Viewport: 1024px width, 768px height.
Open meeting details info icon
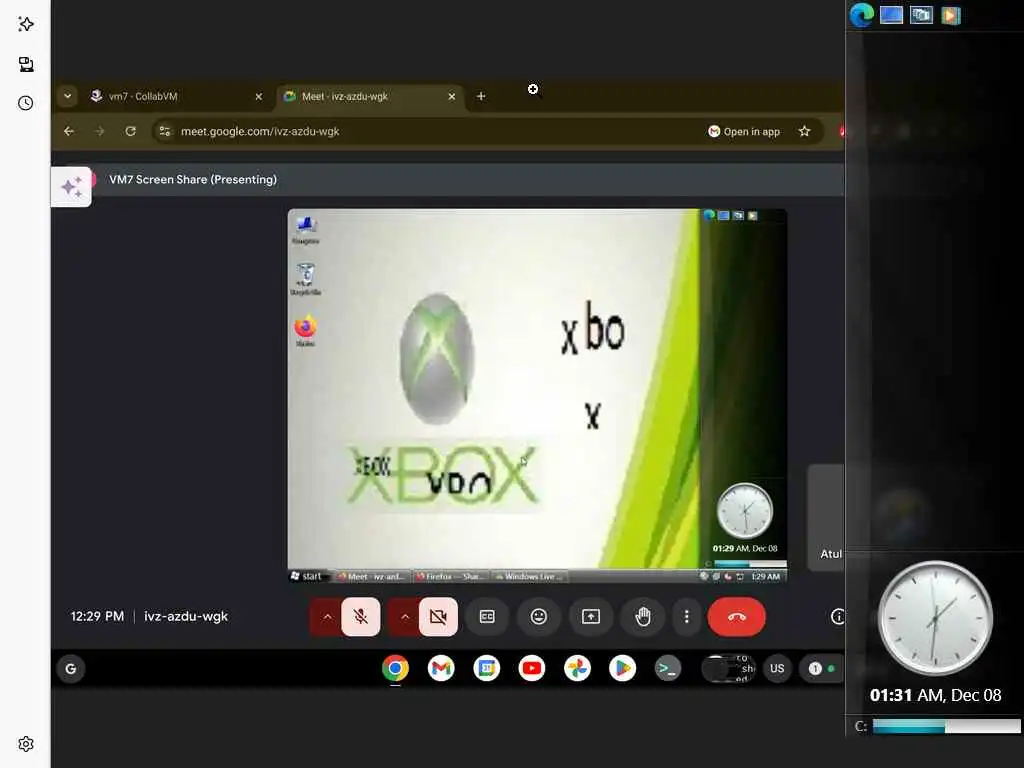point(837,616)
